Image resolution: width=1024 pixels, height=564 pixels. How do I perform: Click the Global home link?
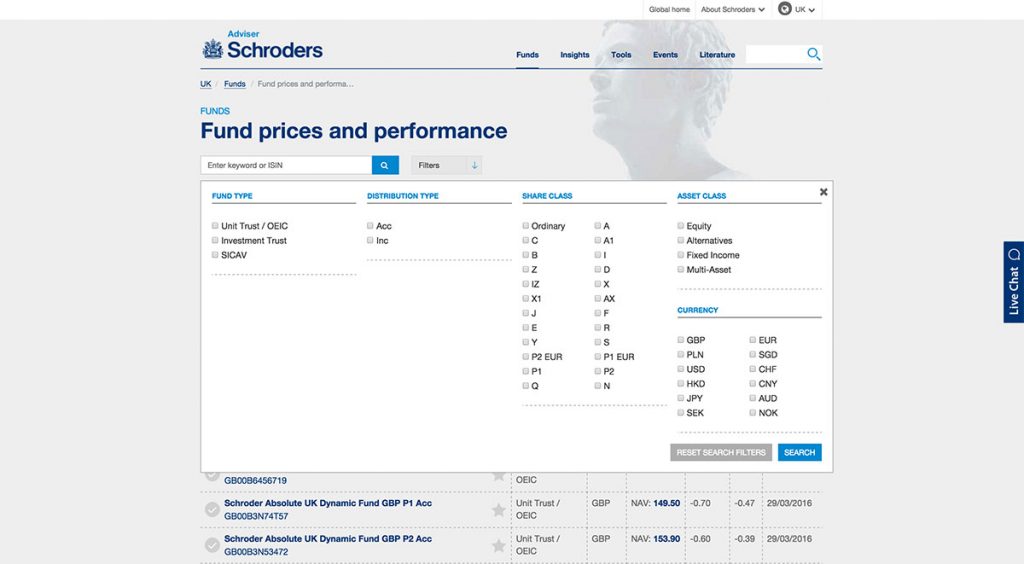click(x=669, y=9)
